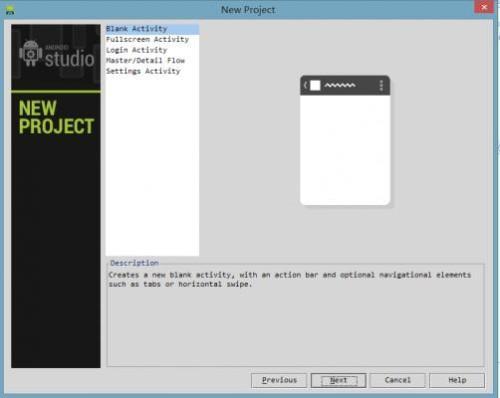This screenshot has width=500, height=398.
Task: Open Help for the wizard
Action: [x=457, y=380]
